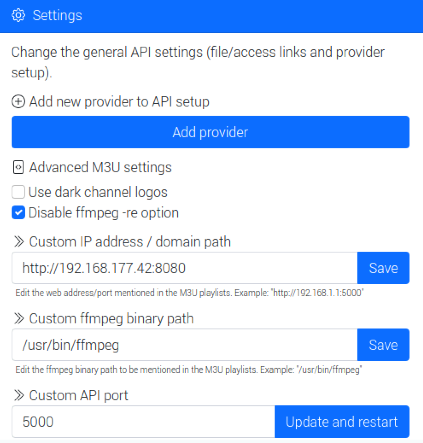Save the custom IP address field
The height and width of the screenshot is (443, 423).
[383, 268]
